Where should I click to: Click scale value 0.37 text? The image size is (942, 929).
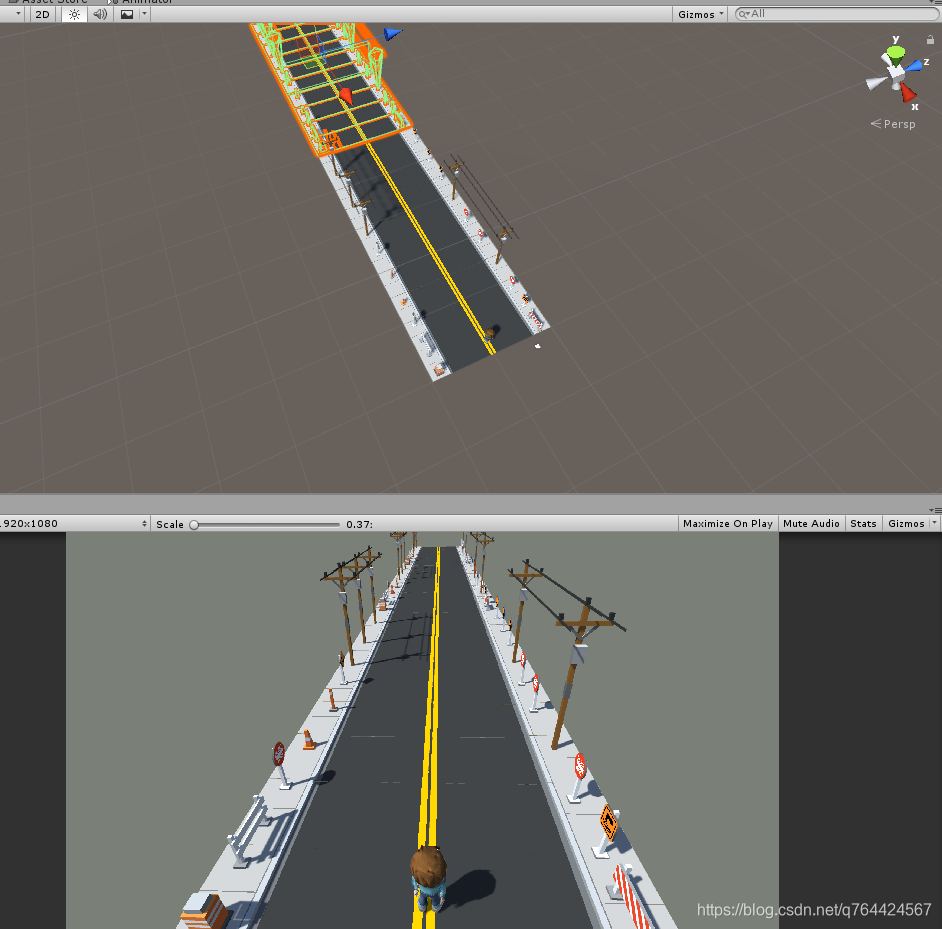pyautogui.click(x=359, y=524)
